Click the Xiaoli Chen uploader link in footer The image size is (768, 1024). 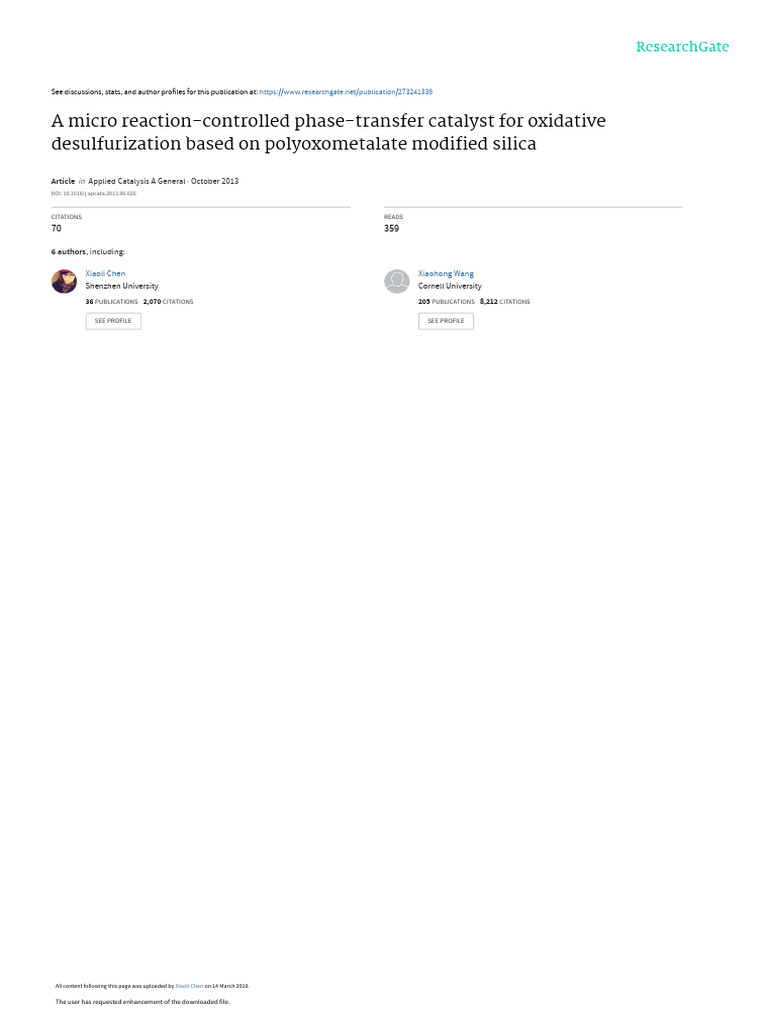click(189, 986)
